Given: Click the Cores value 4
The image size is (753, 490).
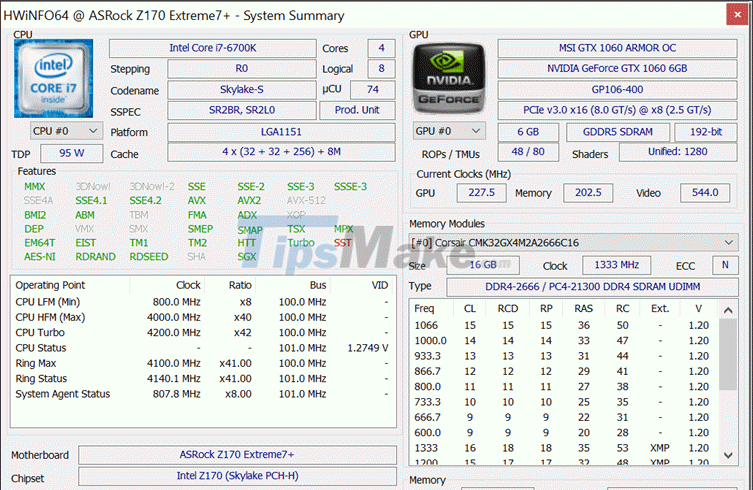Looking at the screenshot, I should coord(381,48).
